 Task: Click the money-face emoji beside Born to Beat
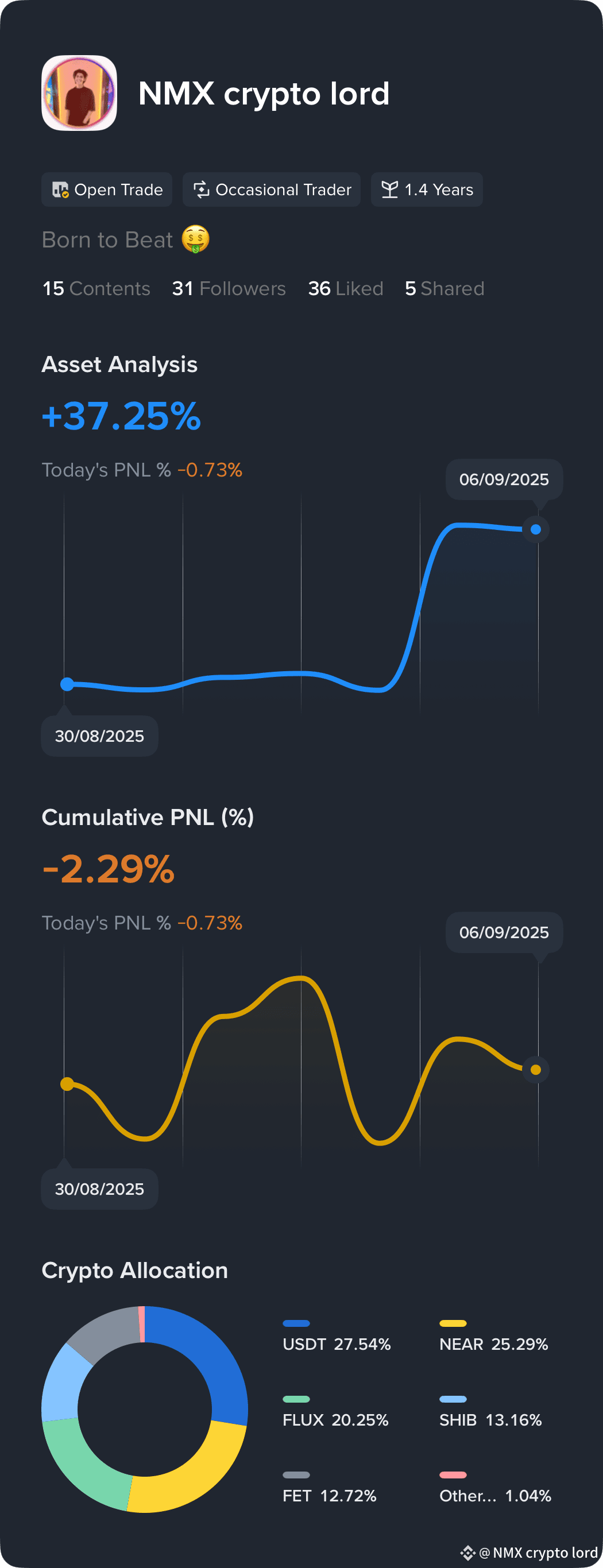pos(195,239)
